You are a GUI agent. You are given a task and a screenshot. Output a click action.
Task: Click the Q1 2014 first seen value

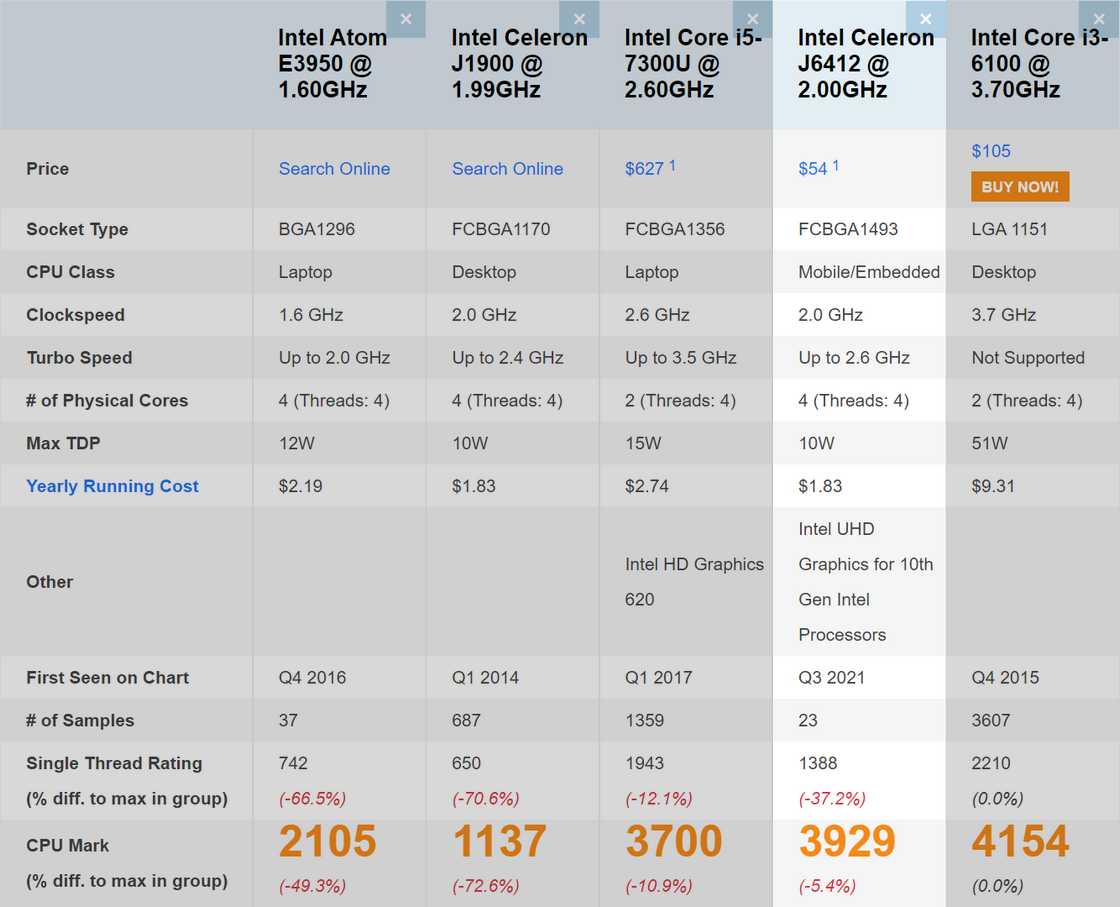coord(485,678)
